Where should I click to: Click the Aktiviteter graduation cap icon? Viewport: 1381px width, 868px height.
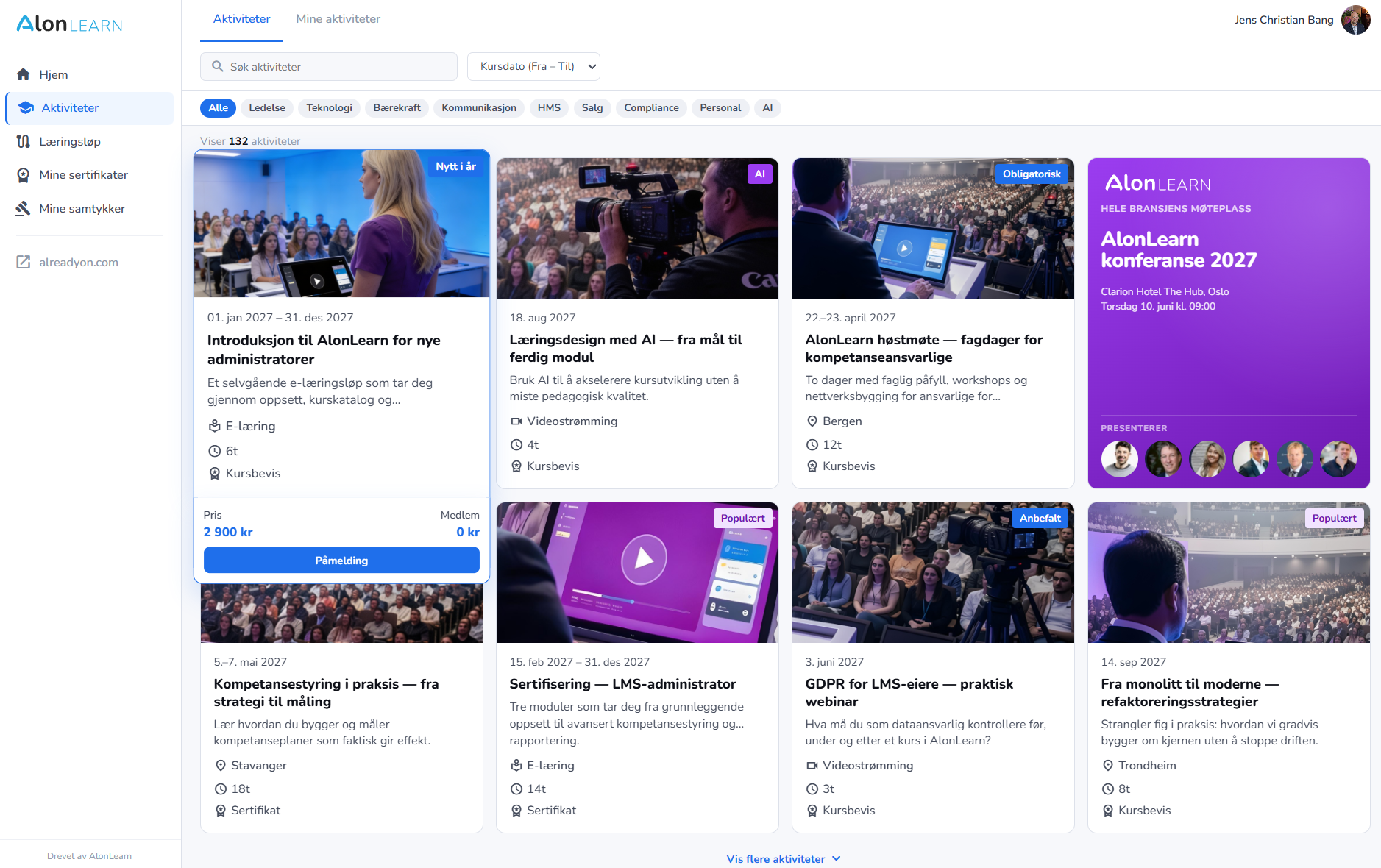[x=26, y=108]
